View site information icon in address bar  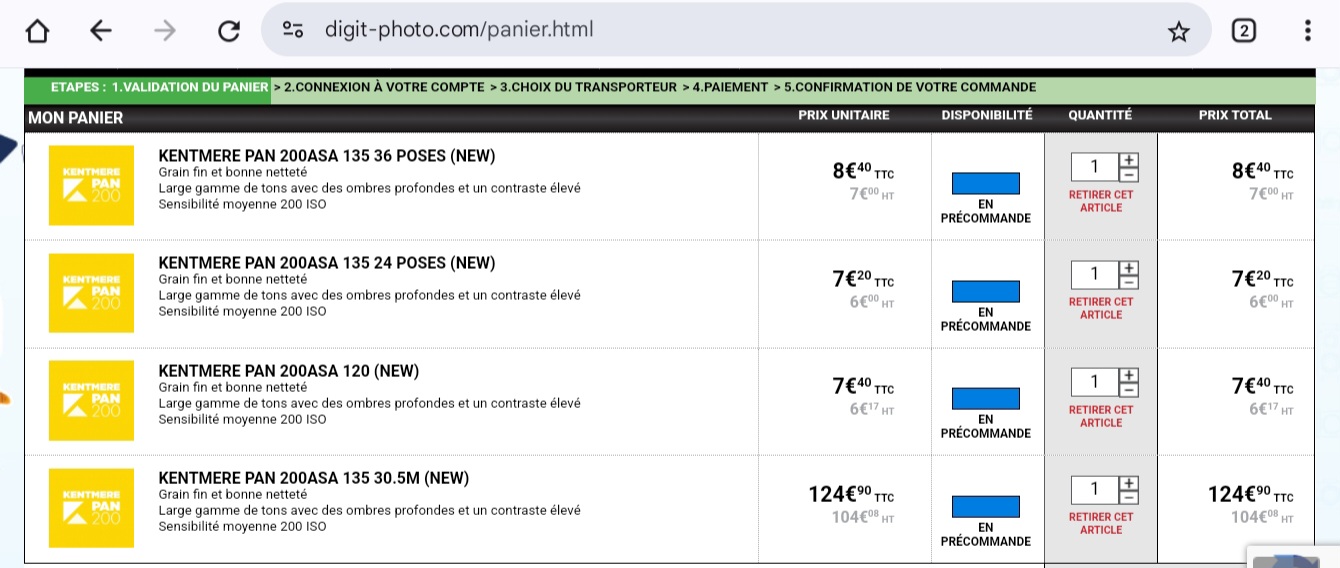click(x=293, y=30)
